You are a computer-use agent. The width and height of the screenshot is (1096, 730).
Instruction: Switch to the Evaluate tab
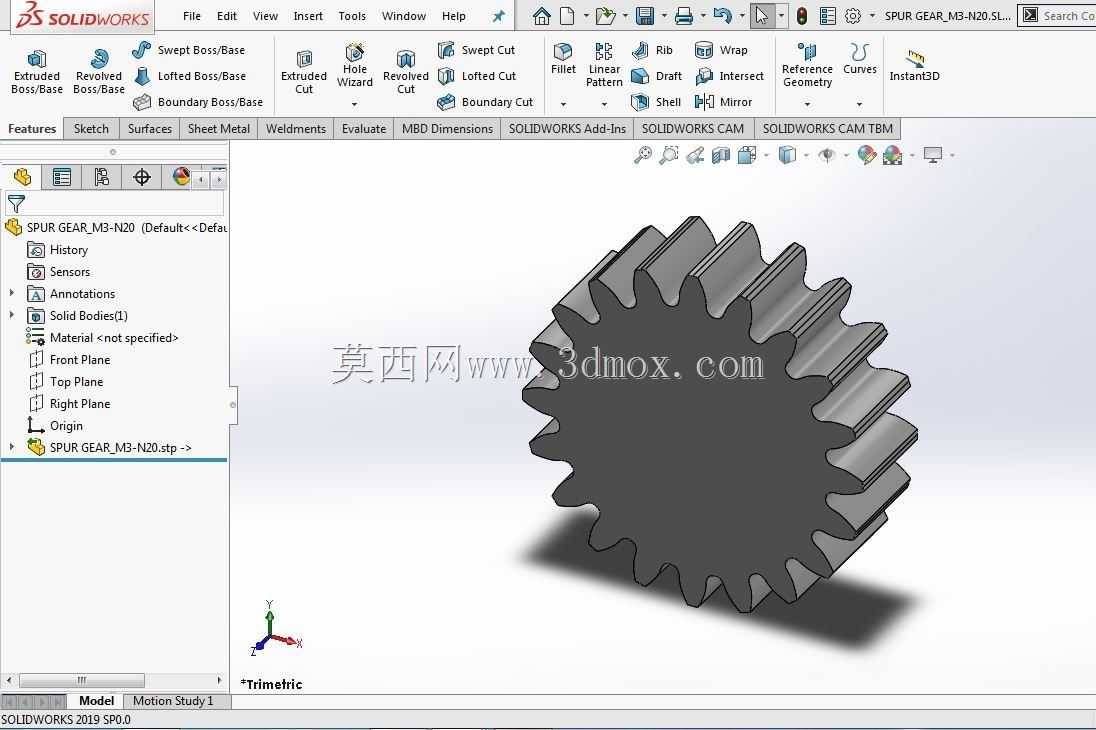pos(363,129)
